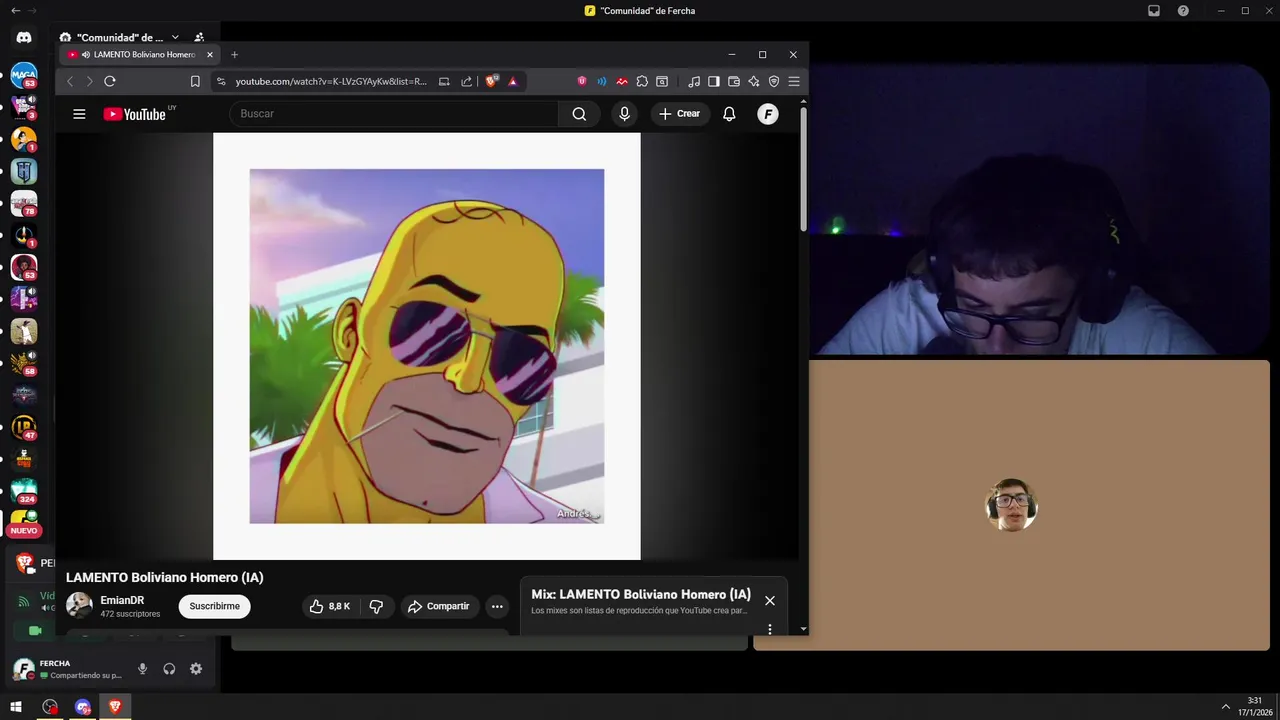Click Brave Rewards triangle icon

(513, 81)
